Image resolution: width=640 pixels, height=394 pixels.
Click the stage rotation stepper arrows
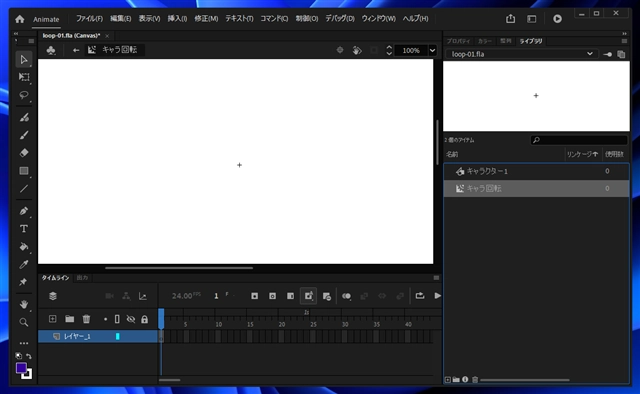pyautogui.click(x=389, y=50)
